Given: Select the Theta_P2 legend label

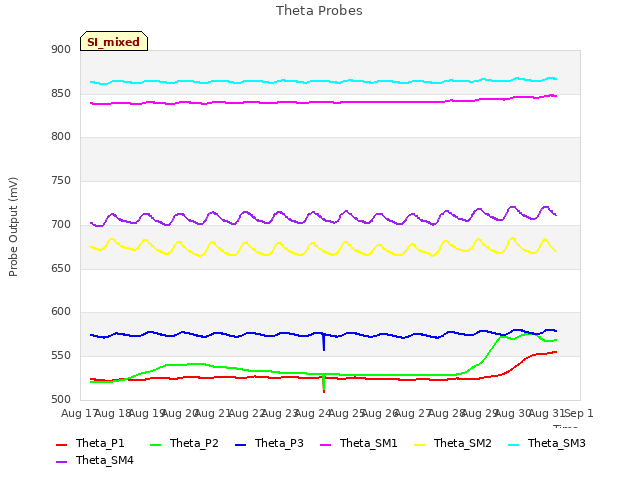Looking at the screenshot, I should click(194, 443).
